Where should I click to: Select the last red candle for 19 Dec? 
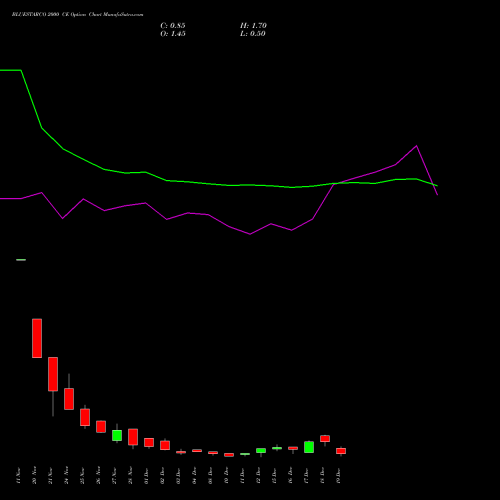click(x=341, y=451)
